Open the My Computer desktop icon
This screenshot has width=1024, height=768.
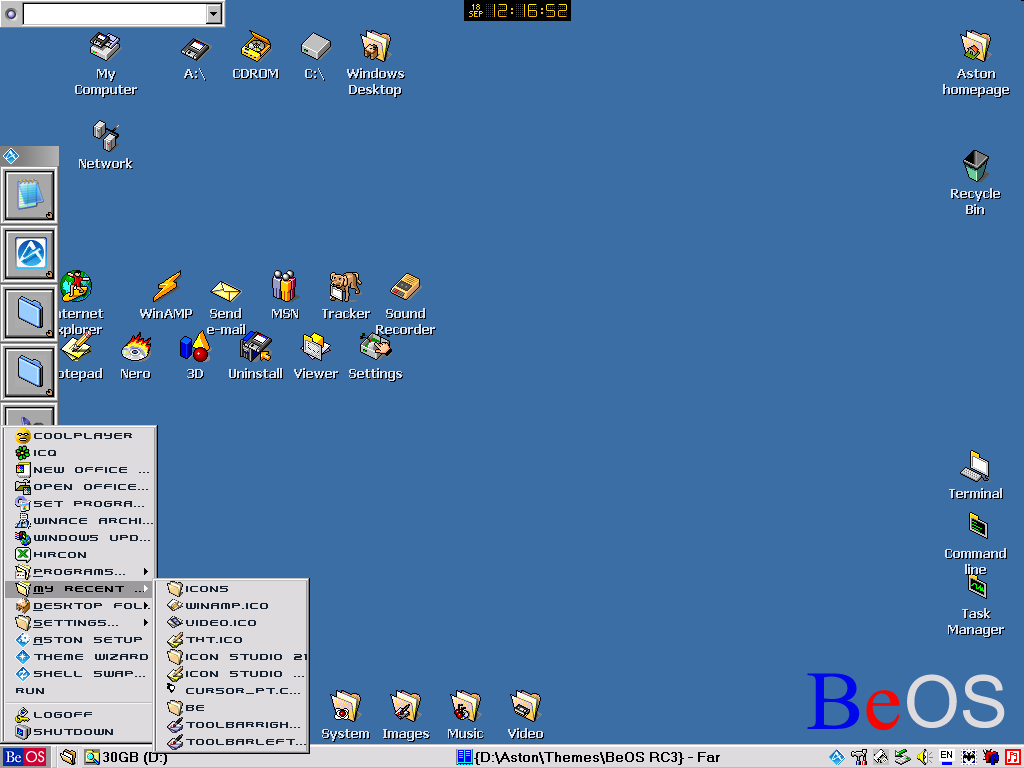[x=105, y=63]
